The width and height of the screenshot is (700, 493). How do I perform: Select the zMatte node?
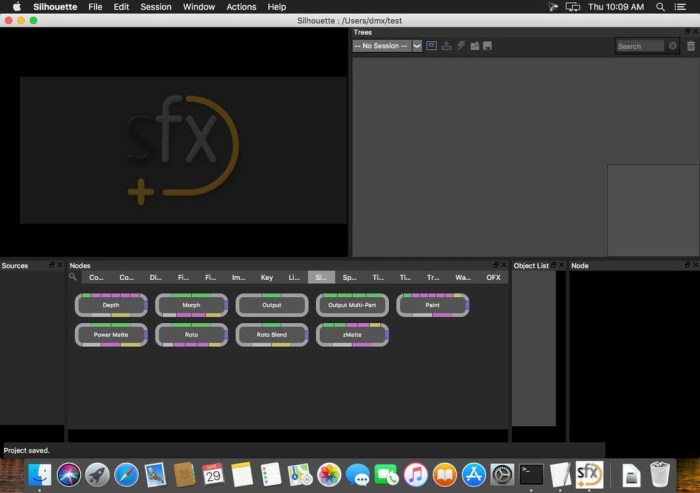coord(352,335)
